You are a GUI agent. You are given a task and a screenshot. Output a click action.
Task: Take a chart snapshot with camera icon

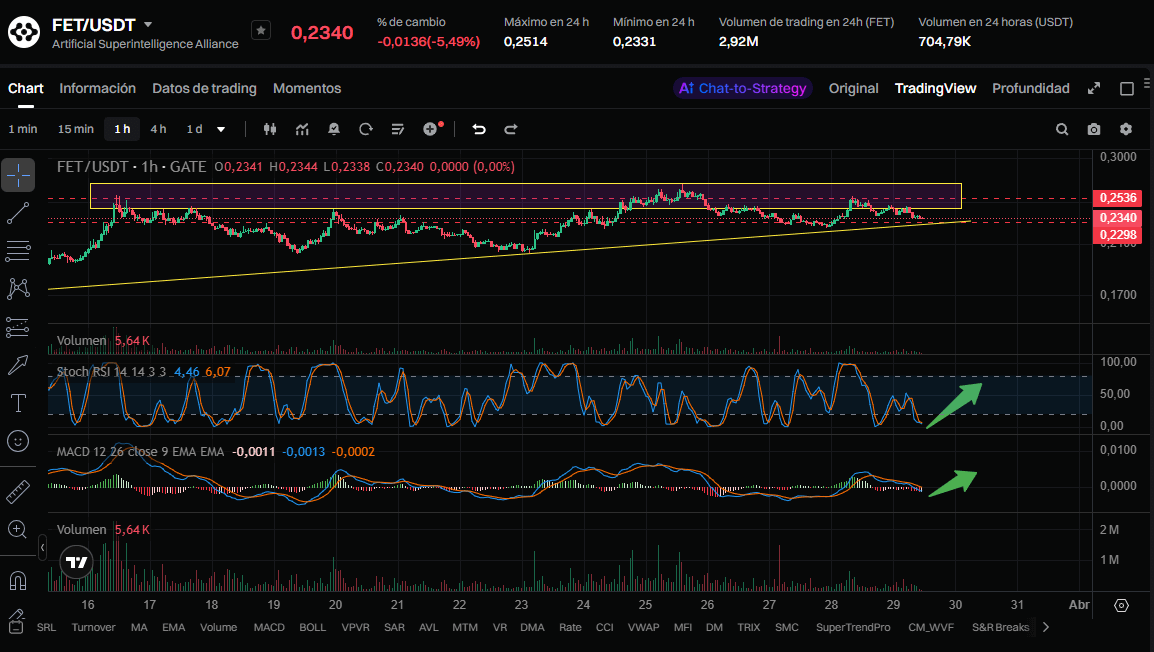pos(1094,129)
